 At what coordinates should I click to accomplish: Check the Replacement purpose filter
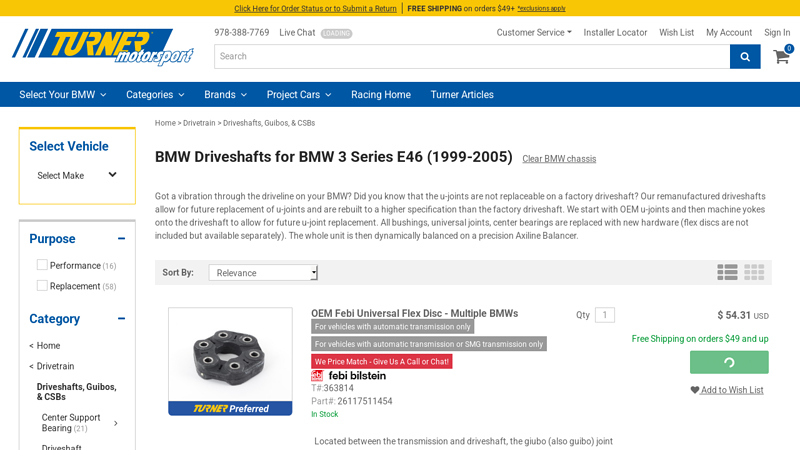(42, 285)
